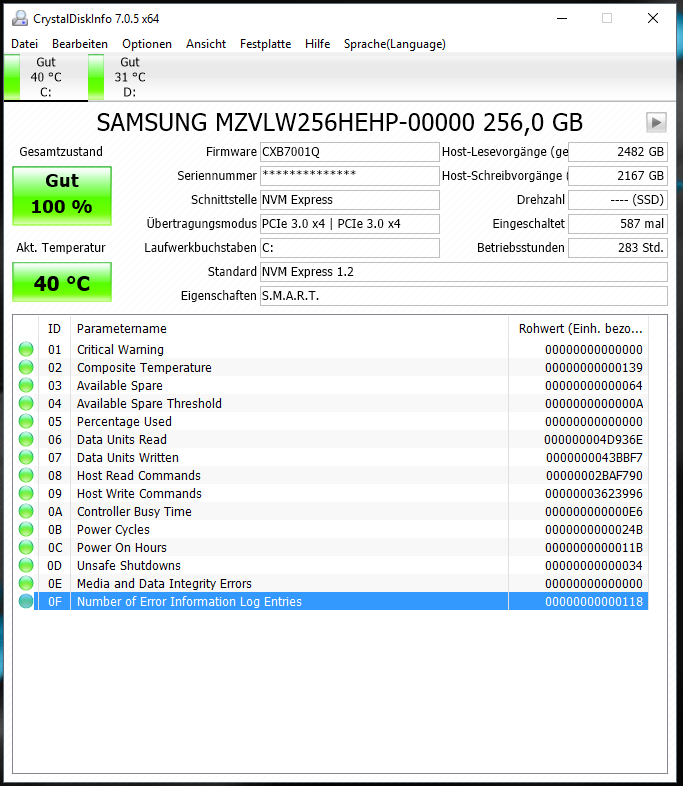The image size is (683, 786).
Task: Click the green status icon for Data Units Read
Action: click(x=26, y=440)
